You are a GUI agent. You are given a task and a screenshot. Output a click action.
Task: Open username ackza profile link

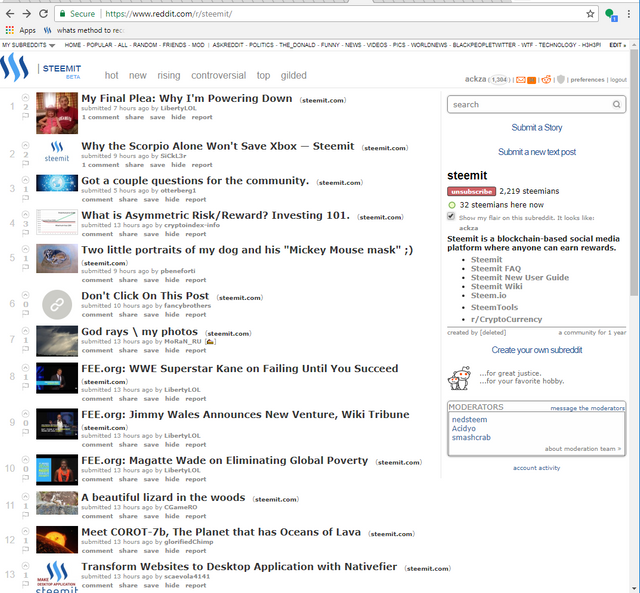(476, 79)
